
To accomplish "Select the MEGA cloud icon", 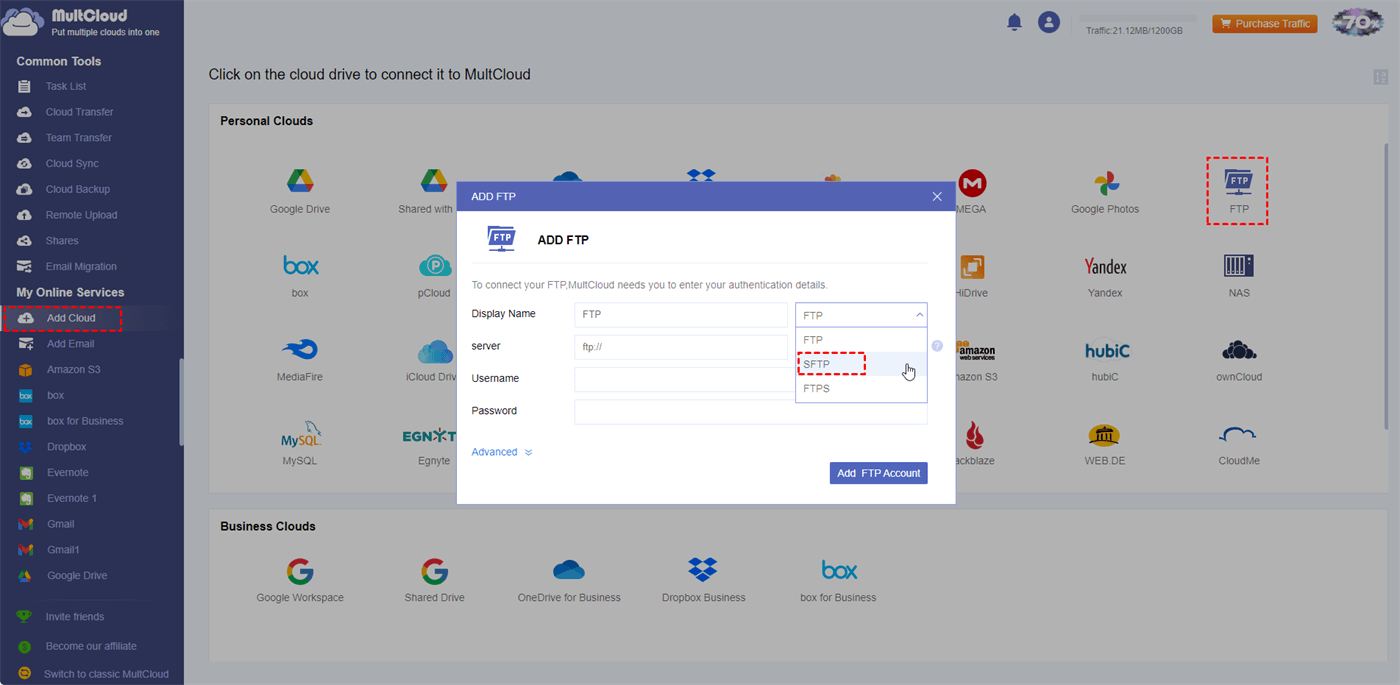I will click(x=972, y=183).
